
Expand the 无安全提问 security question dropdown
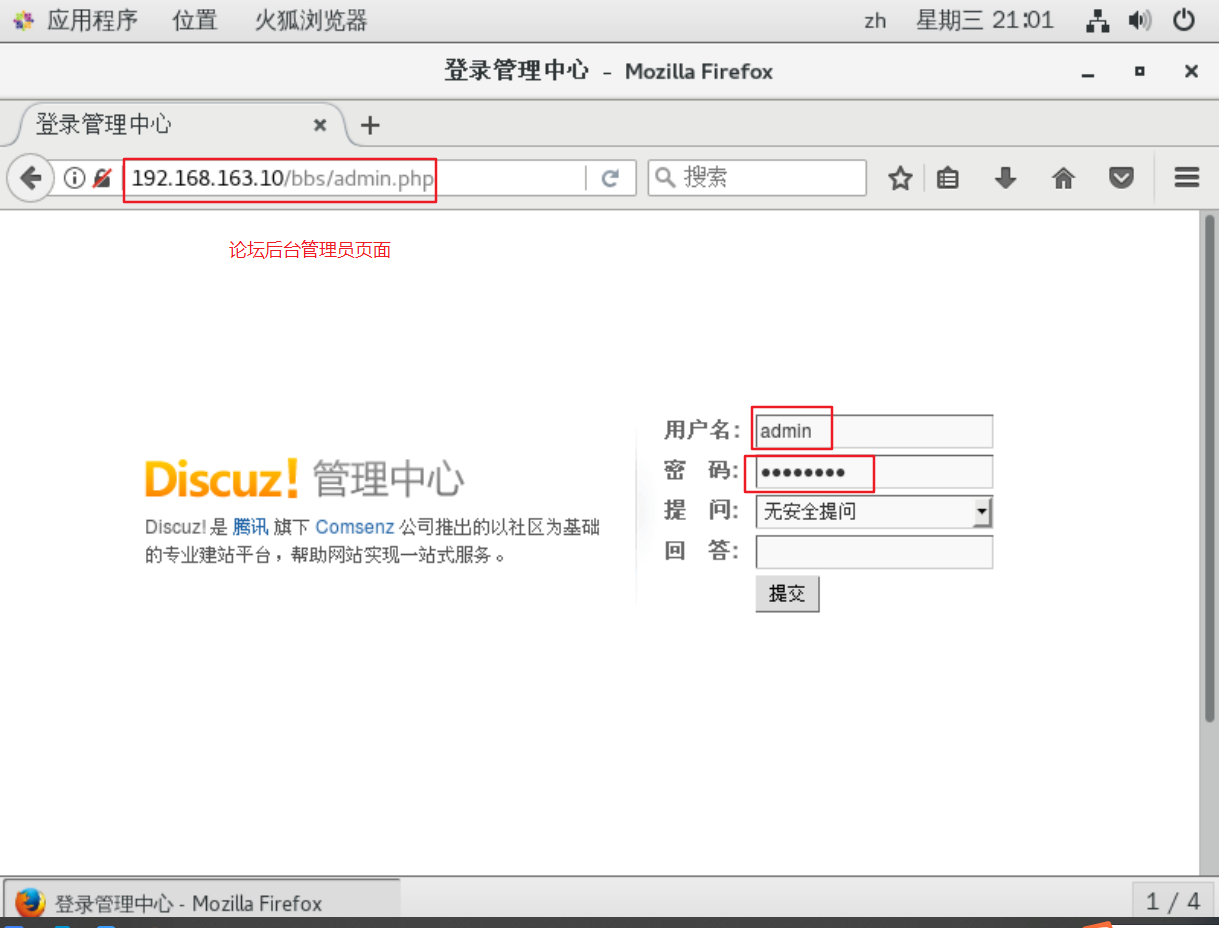[x=874, y=512]
